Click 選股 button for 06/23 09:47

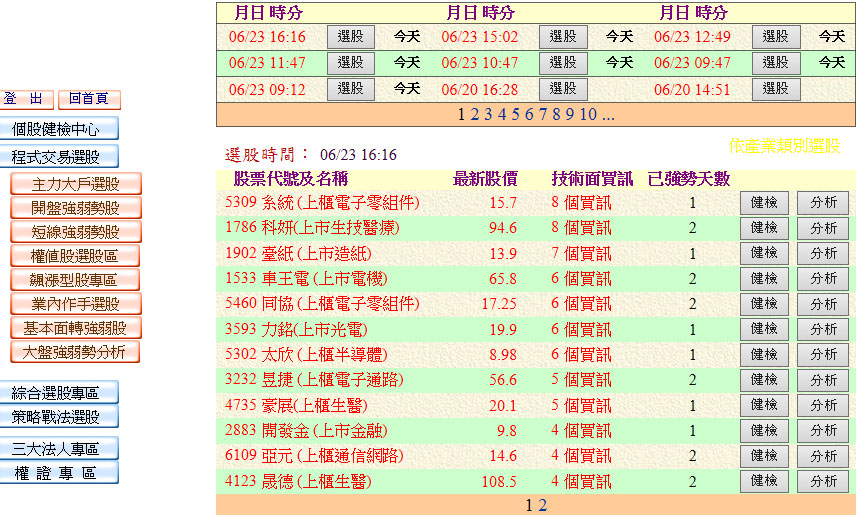tap(776, 62)
